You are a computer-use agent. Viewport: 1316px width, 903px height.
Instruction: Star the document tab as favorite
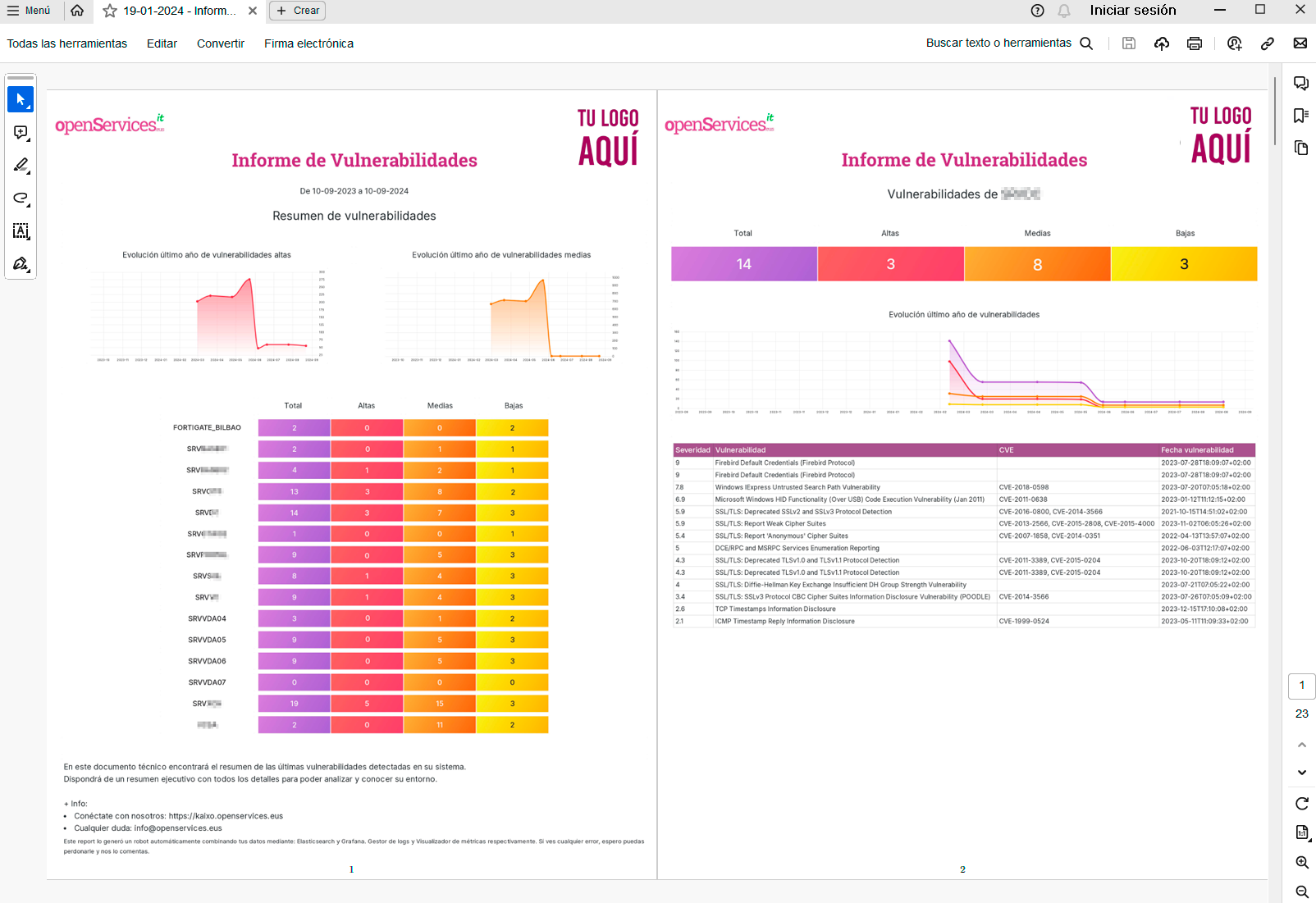[x=110, y=11]
